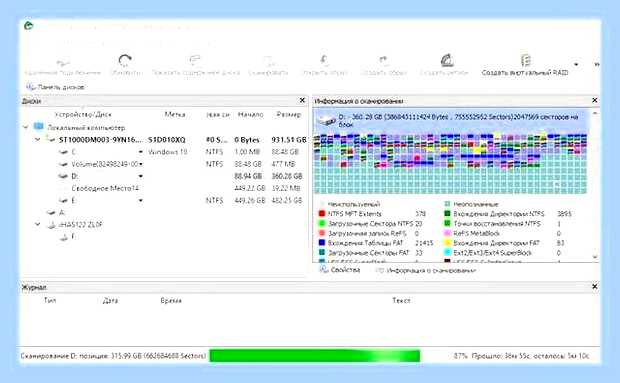Collapse the iHAS122 drive node

click(38, 224)
